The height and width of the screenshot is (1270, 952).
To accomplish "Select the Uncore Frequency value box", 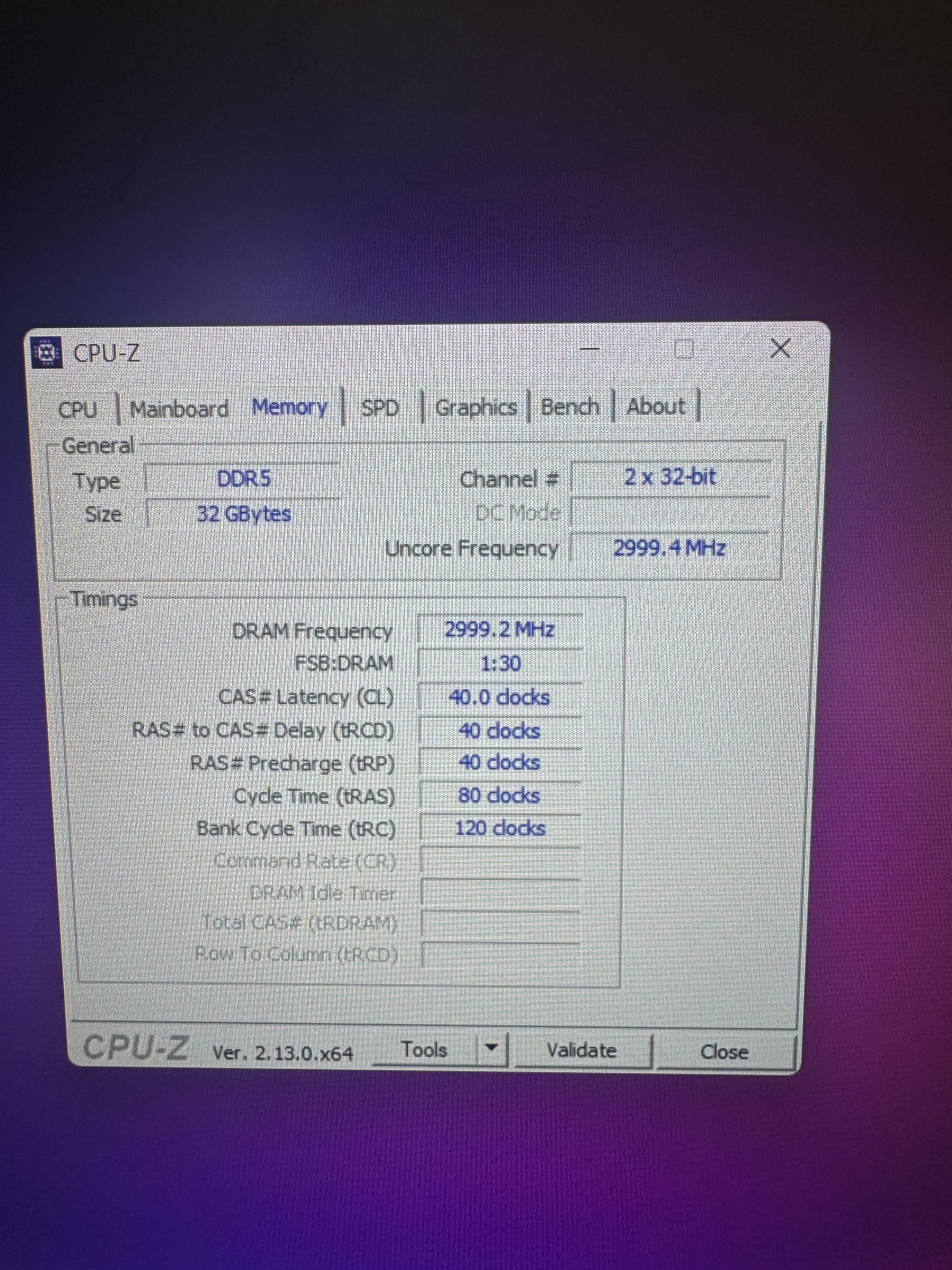I will point(670,548).
